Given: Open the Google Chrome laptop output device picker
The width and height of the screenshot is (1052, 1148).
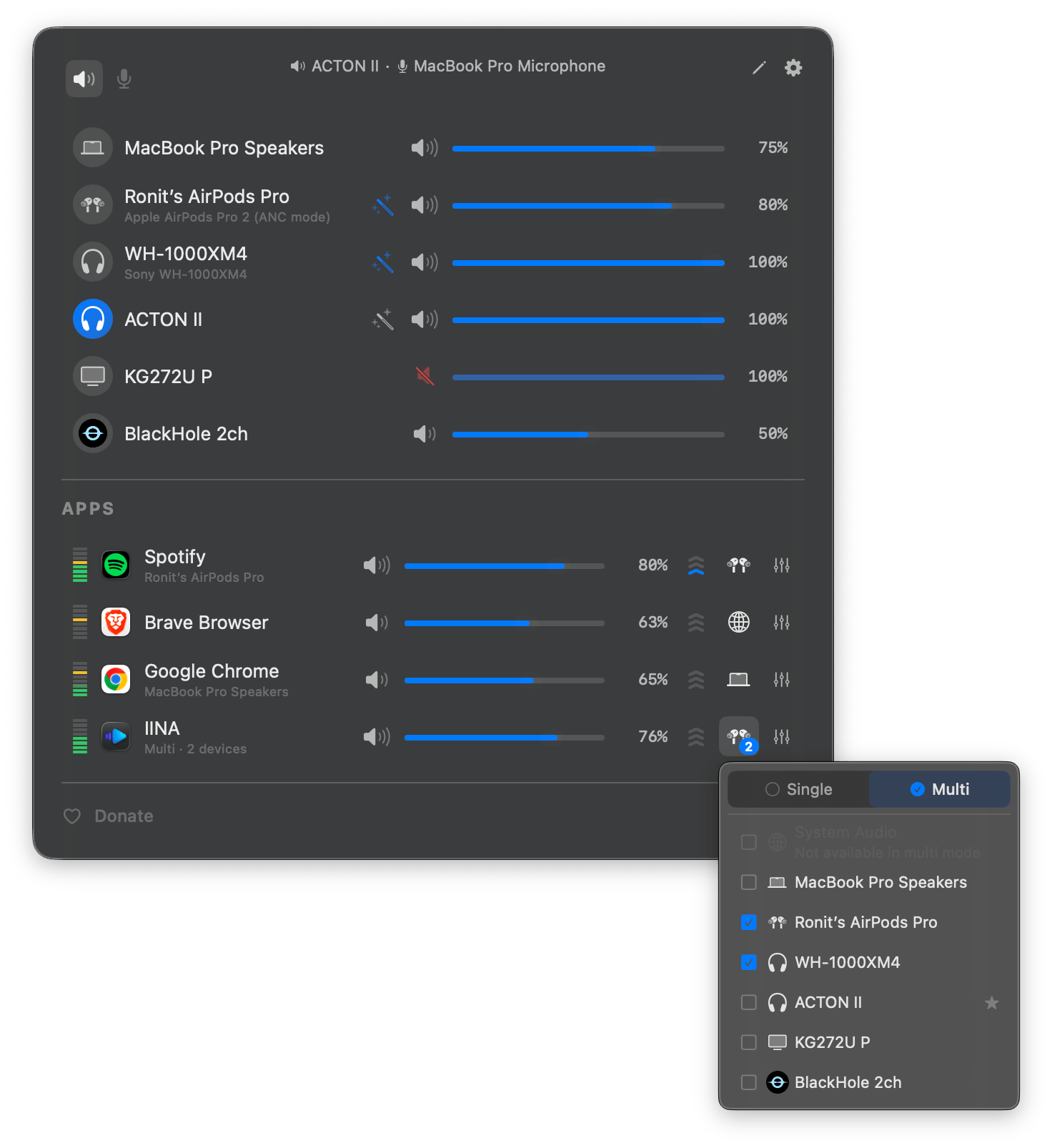Looking at the screenshot, I should coord(739,680).
